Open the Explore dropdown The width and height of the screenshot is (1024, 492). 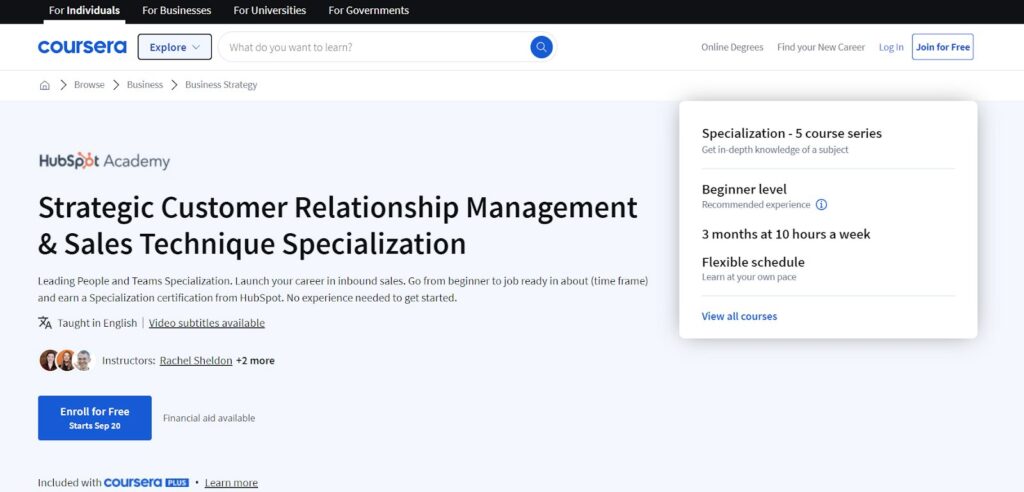tap(174, 47)
